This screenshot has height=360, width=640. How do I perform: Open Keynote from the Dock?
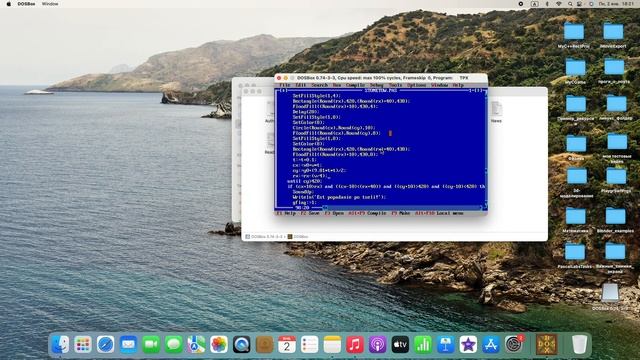tap(445, 345)
